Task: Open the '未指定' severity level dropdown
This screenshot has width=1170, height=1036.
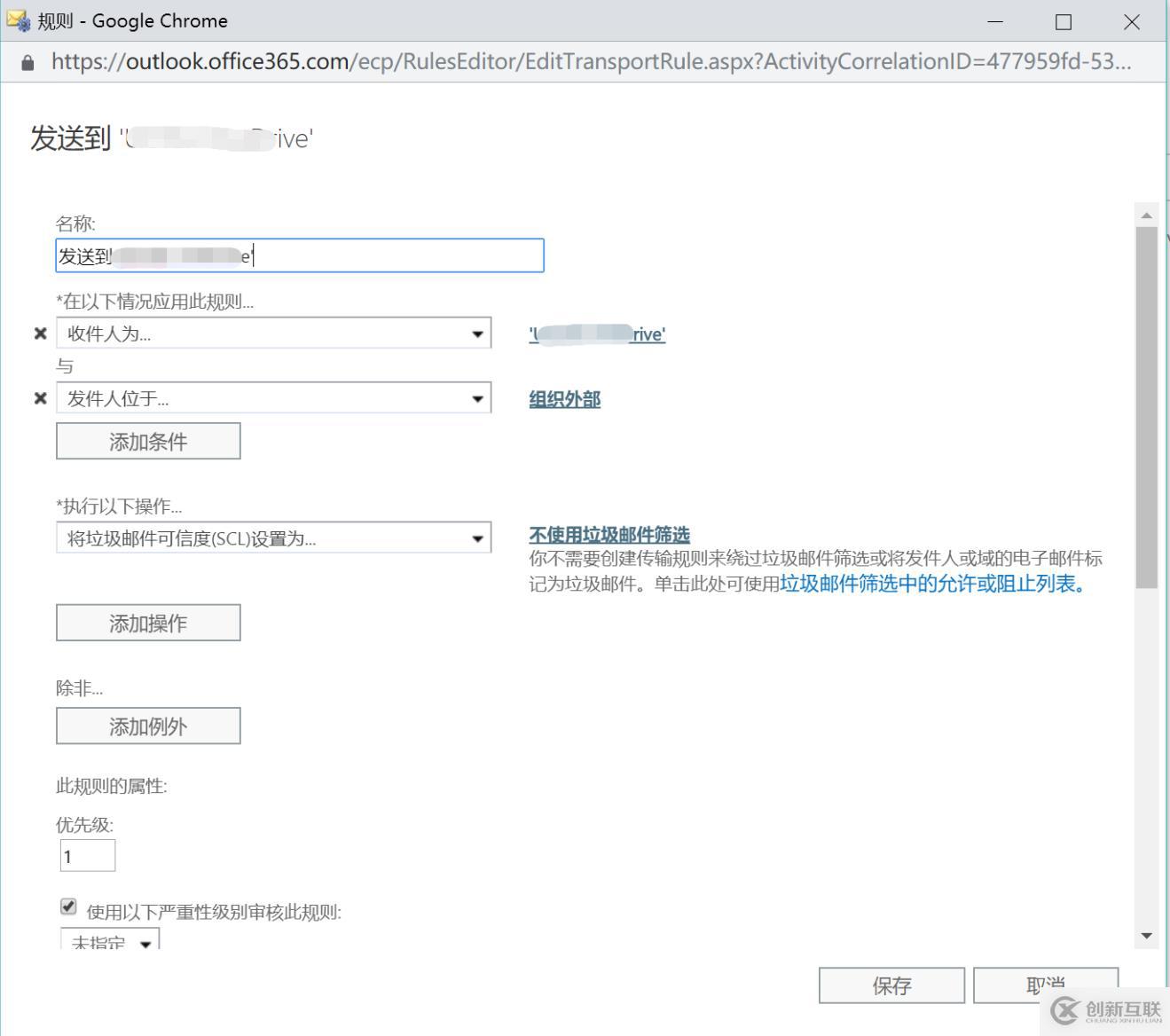Action: [x=110, y=940]
